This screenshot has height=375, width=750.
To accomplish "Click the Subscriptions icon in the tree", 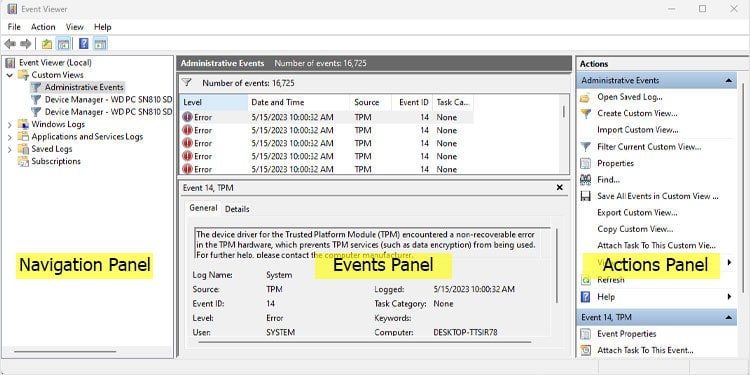I will pyautogui.click(x=23, y=161).
